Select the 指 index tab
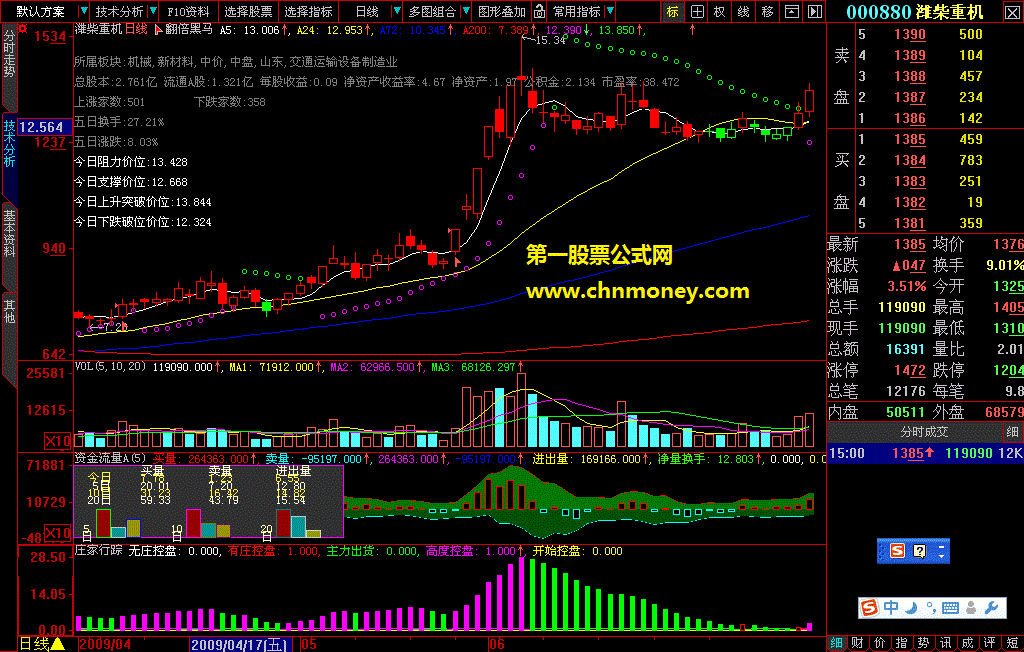The height and width of the screenshot is (652, 1024). pyautogui.click(x=902, y=643)
